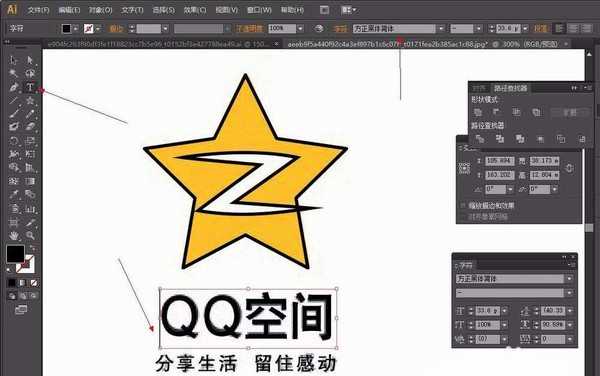Open the 对象(O) menu
The width and height of the screenshot is (600, 376).
[101, 10]
